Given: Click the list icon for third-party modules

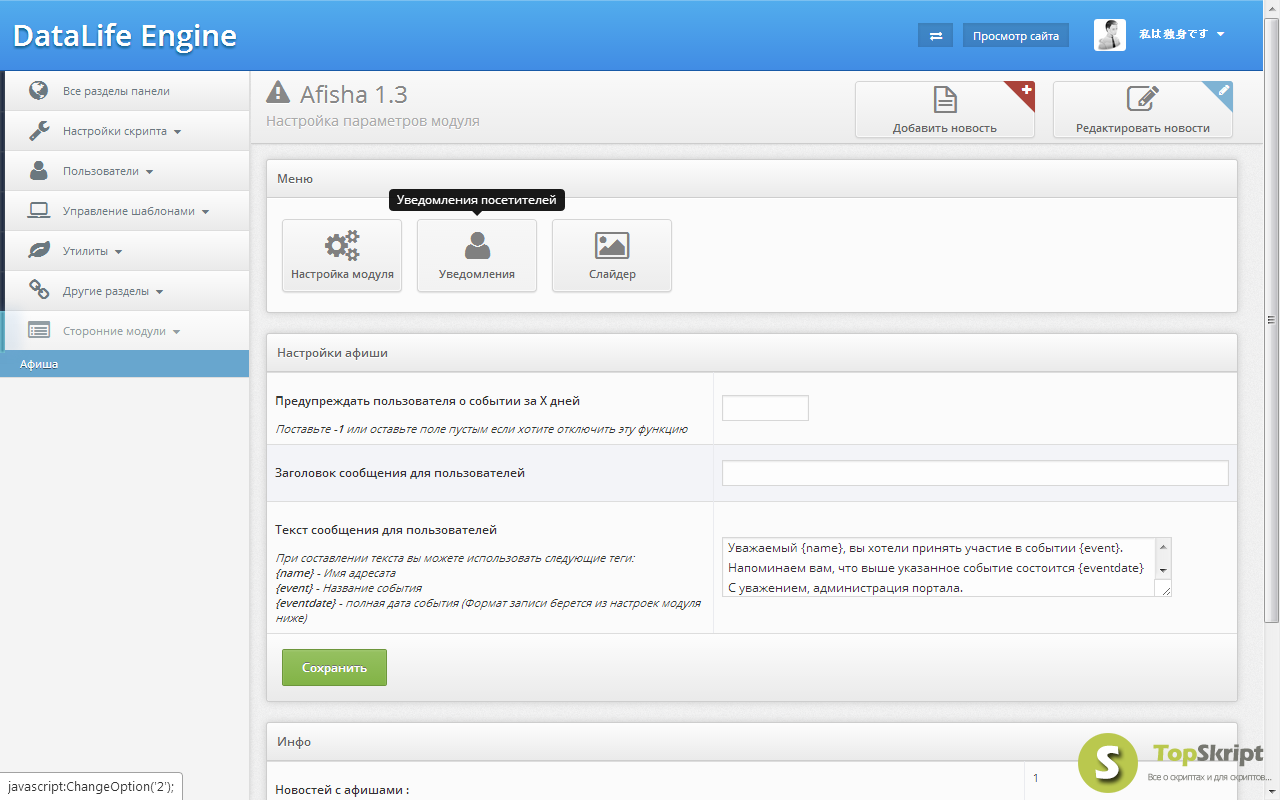Looking at the screenshot, I should click(x=39, y=330).
